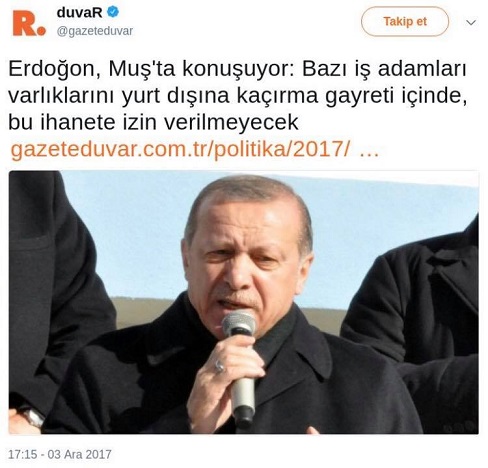Click the 17:15 time in the timestamp
This screenshot has height=468, width=488.
23,454
